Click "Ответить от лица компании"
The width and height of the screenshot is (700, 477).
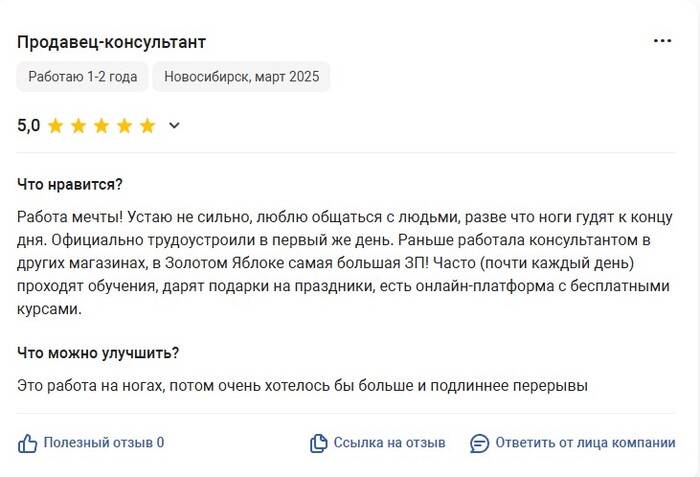(585, 443)
